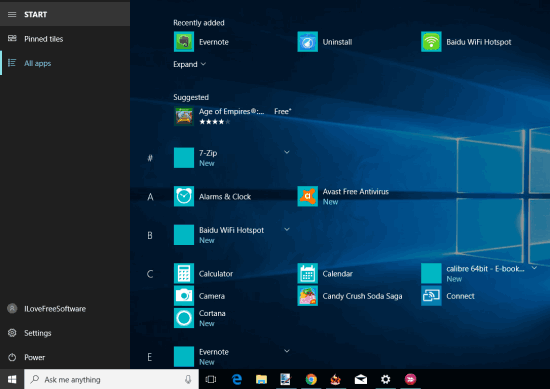Jump to letter index E
Screen dimensions: 550x389
(x=149, y=357)
